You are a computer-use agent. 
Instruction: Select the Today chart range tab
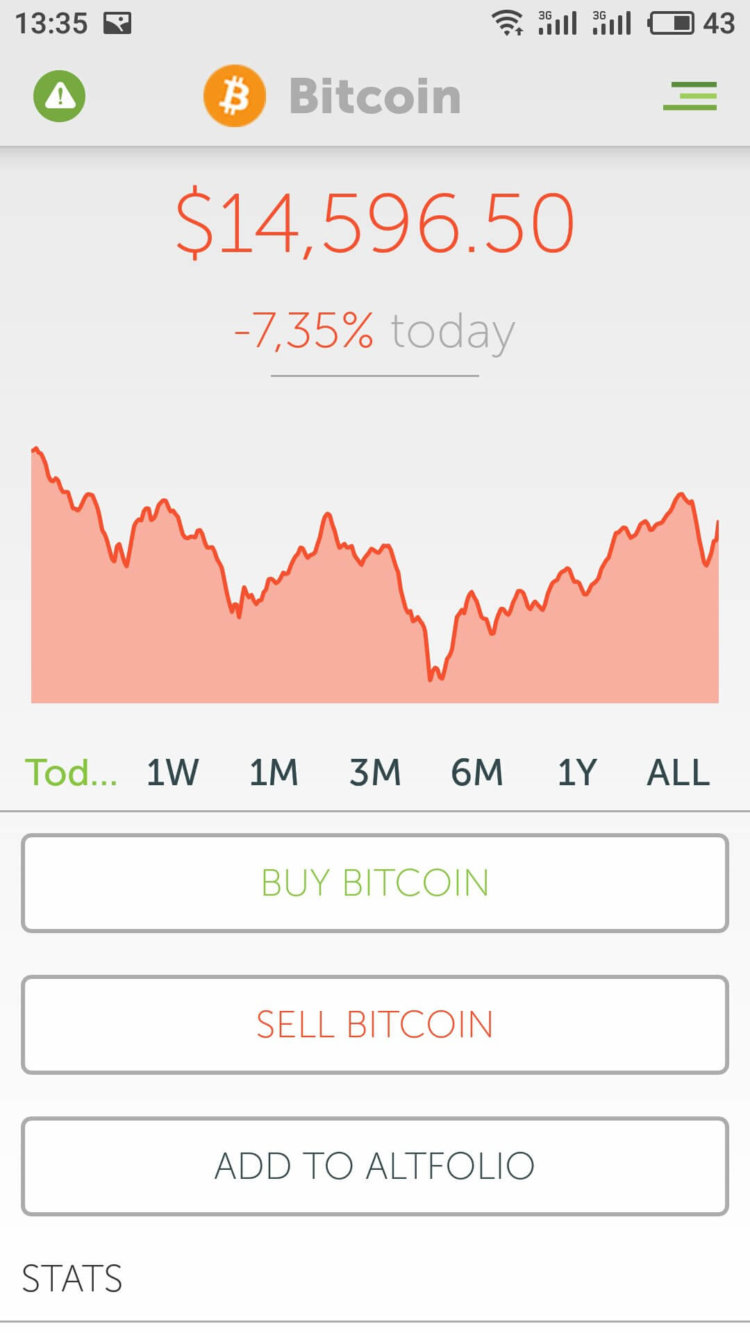coord(71,773)
